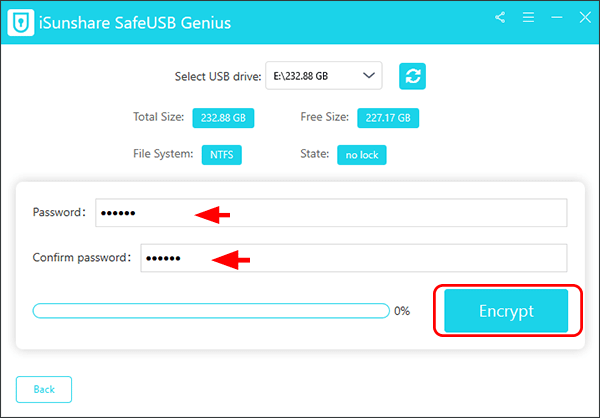Go back with the Back button
Screen dimensions: 600x418
pos(43,389)
